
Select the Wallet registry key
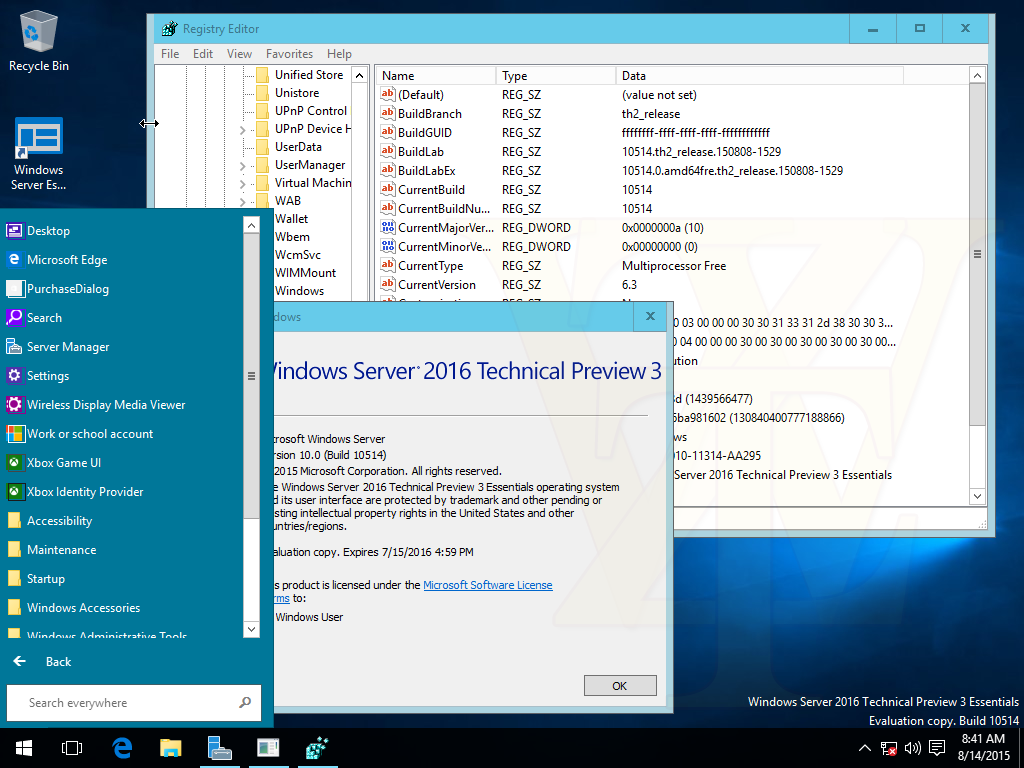(x=291, y=219)
